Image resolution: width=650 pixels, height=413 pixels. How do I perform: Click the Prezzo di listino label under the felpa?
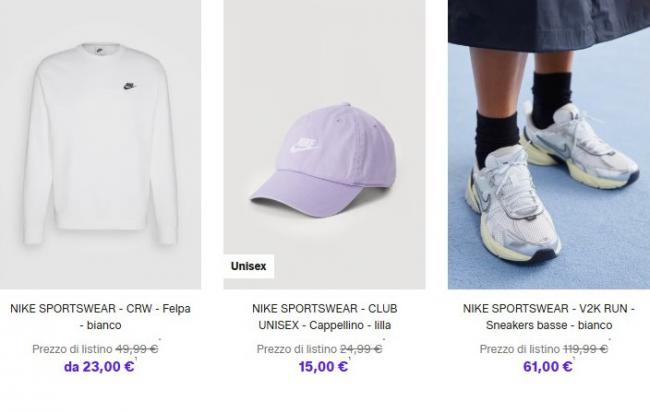click(x=72, y=349)
